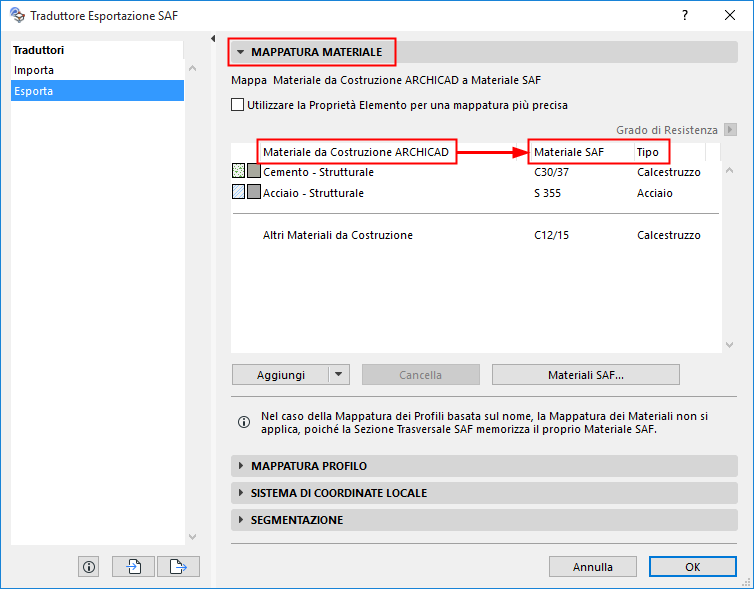This screenshot has width=754, height=589.
Task: Click Calcestruzzo type for Cemento - Strutturale
Action: [x=669, y=172]
